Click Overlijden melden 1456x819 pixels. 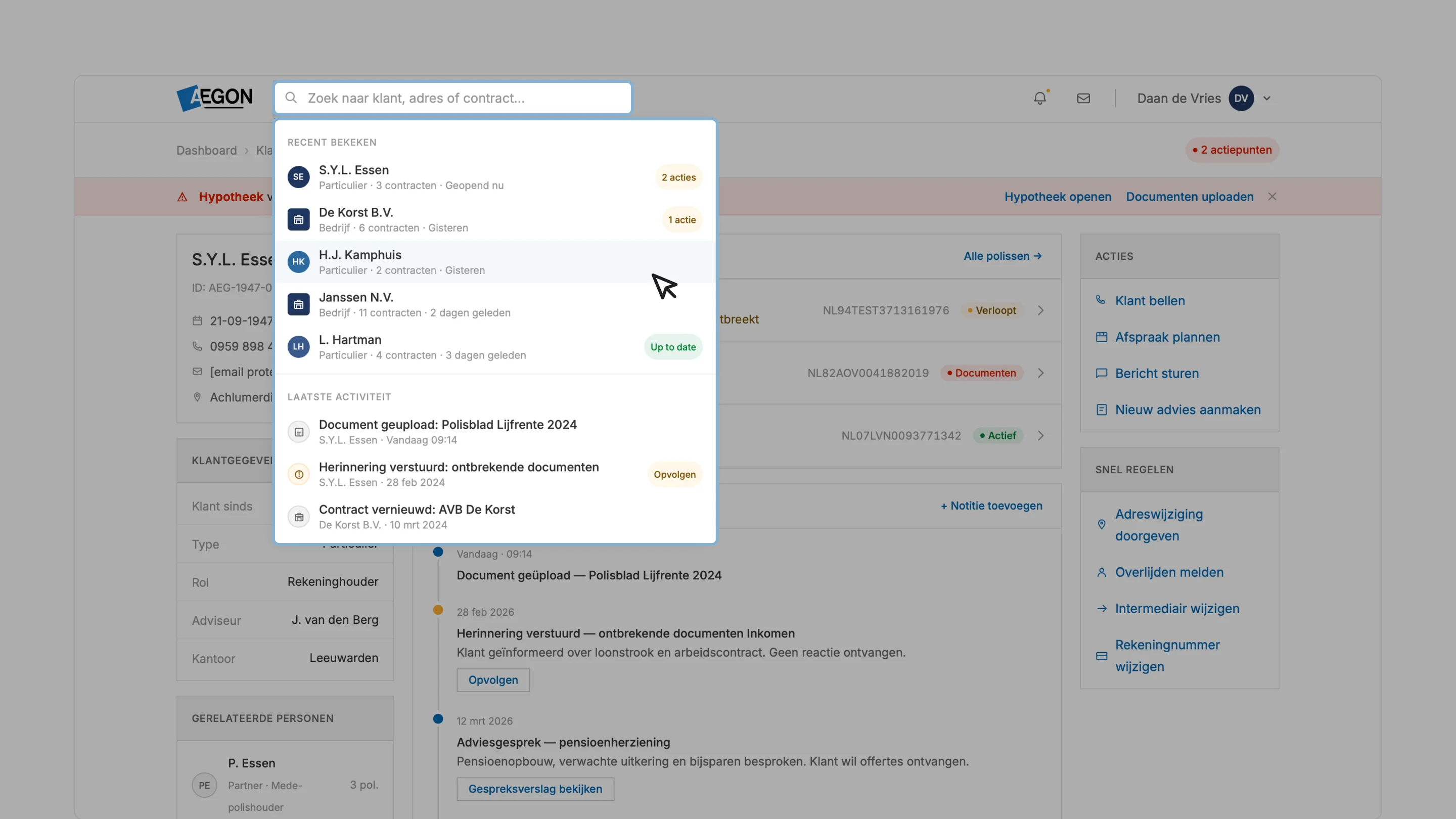1169,572
